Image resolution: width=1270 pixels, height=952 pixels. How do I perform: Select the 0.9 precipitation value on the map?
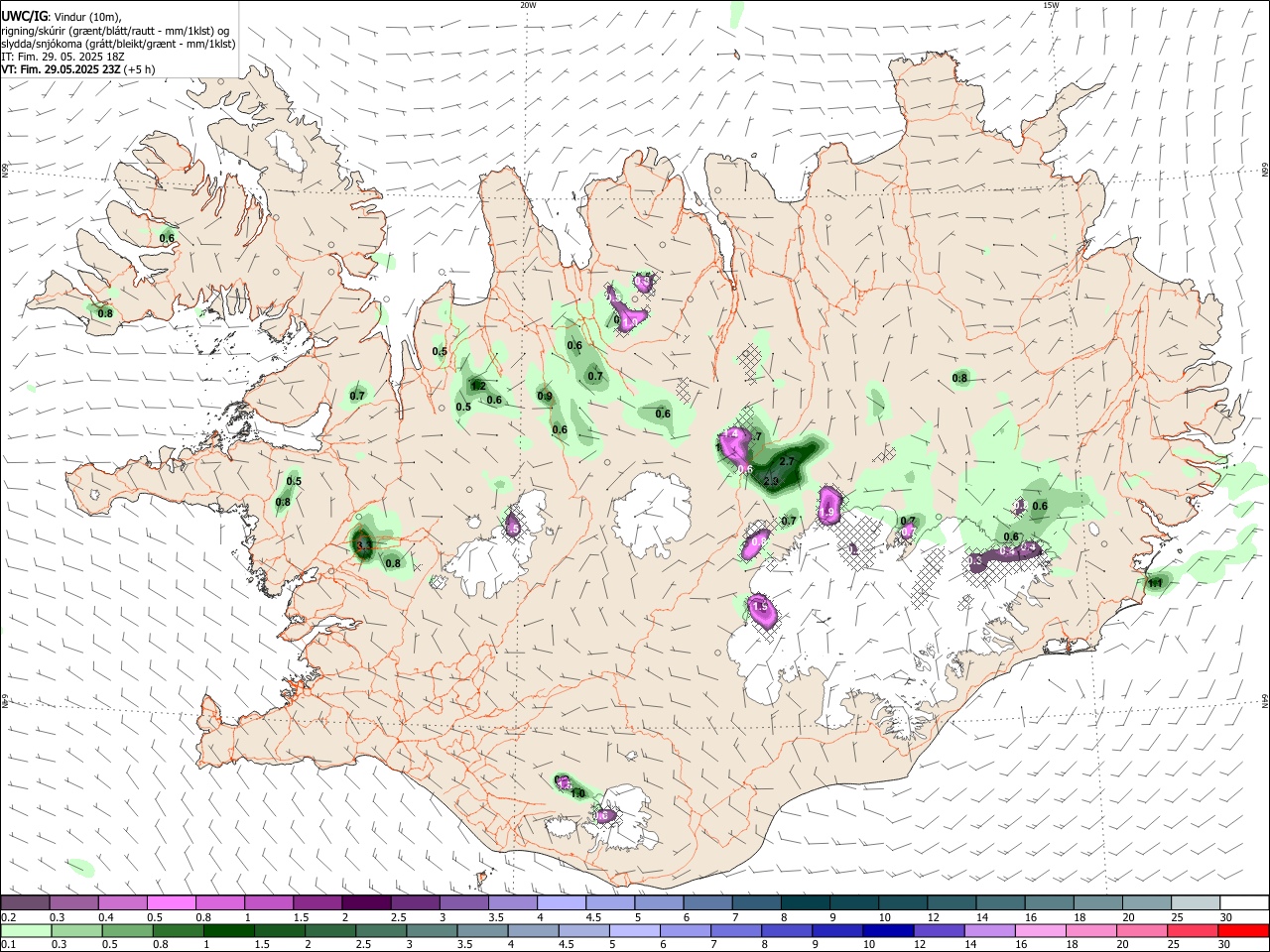545,396
